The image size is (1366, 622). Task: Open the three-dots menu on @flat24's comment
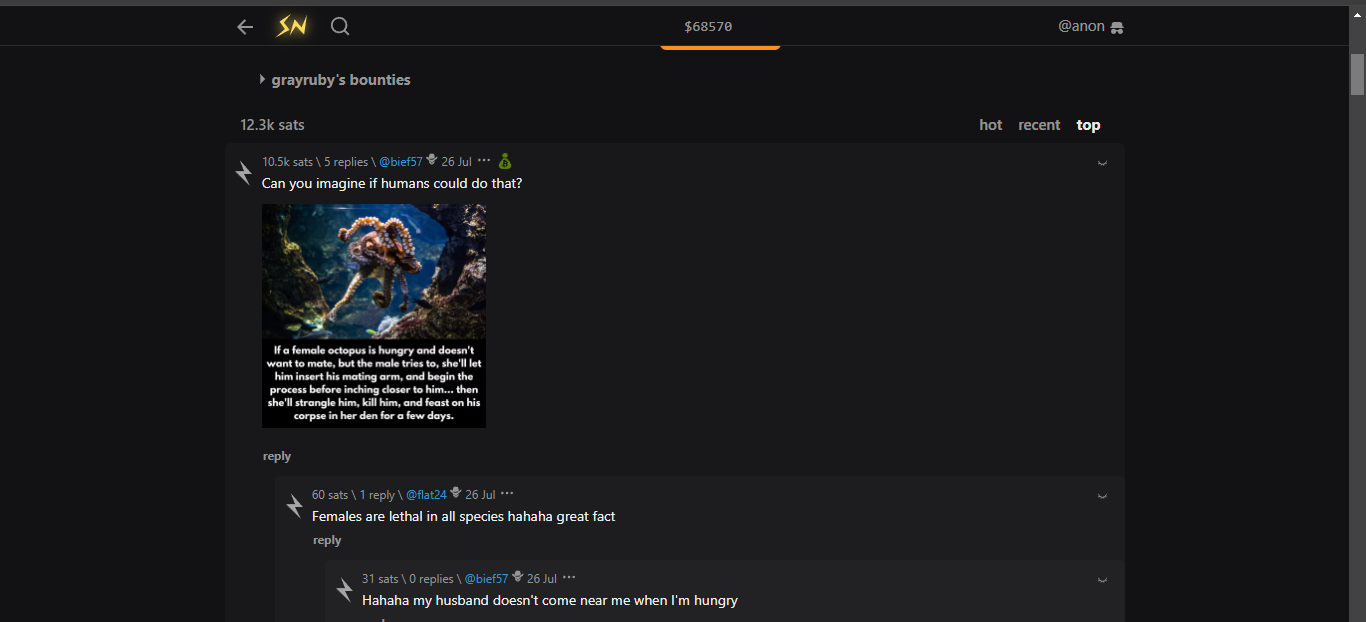pos(507,494)
